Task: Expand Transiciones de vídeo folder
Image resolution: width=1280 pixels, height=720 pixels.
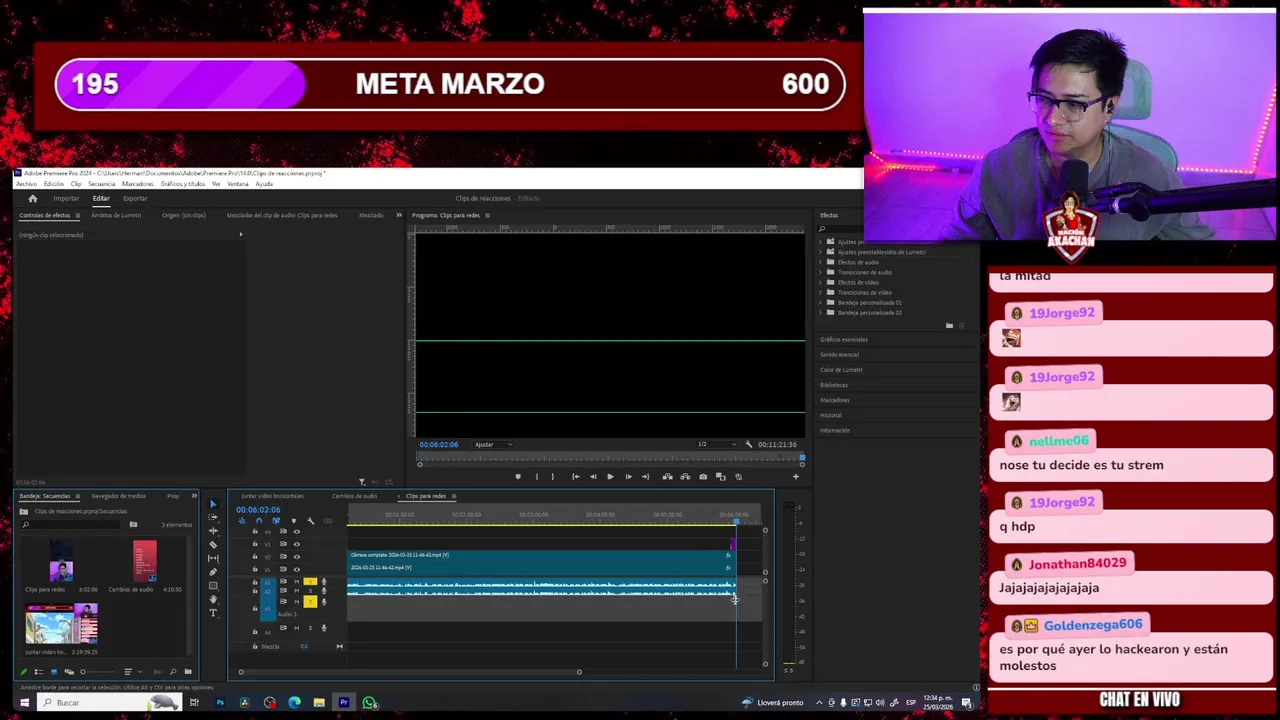Action: pyautogui.click(x=821, y=292)
